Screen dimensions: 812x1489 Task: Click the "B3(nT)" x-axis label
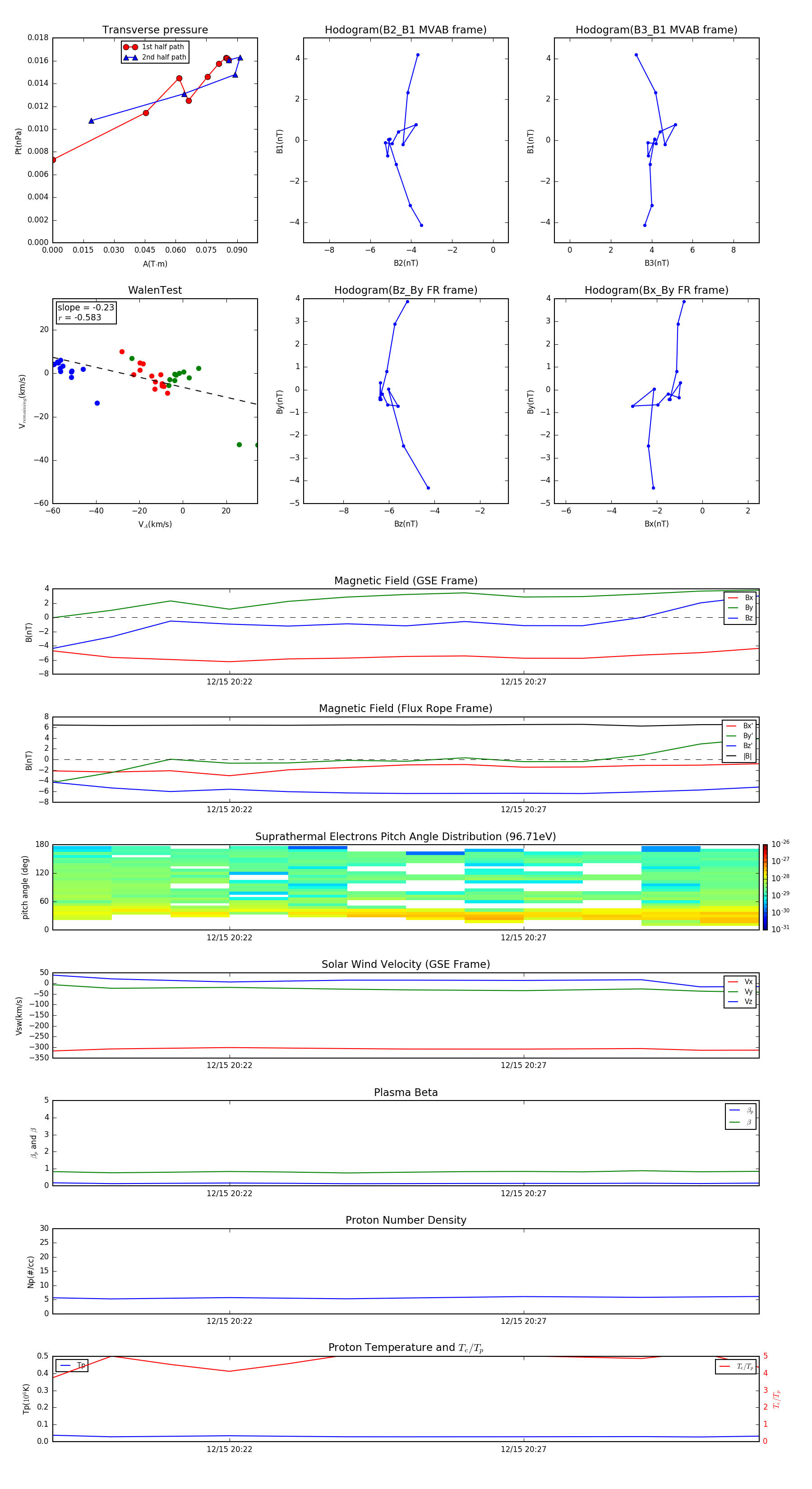point(656,263)
